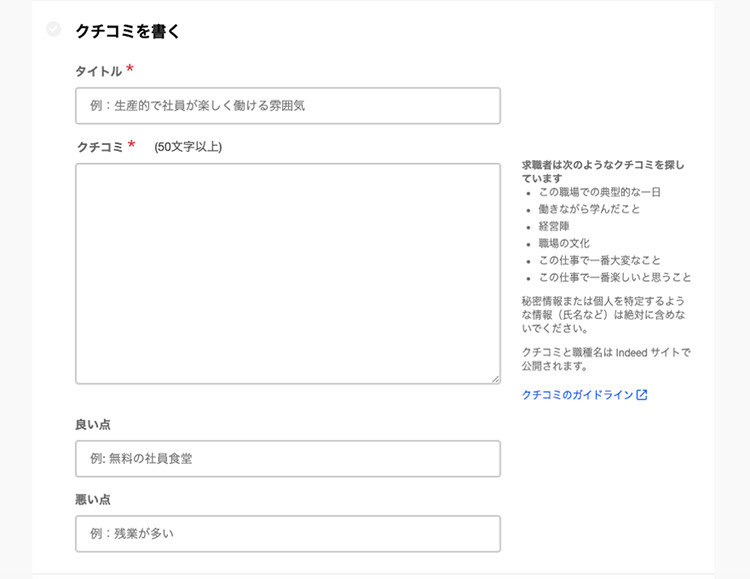750x579 pixels.
Task: Click the タイトル field label
Action: pos(98,71)
